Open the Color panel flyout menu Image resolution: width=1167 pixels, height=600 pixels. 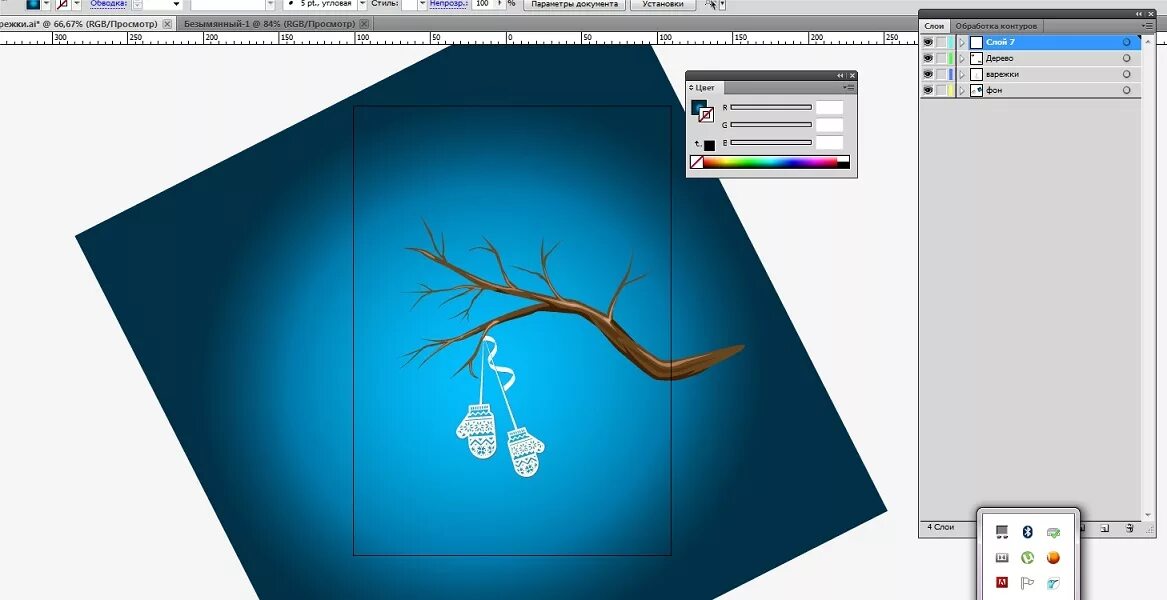point(849,87)
